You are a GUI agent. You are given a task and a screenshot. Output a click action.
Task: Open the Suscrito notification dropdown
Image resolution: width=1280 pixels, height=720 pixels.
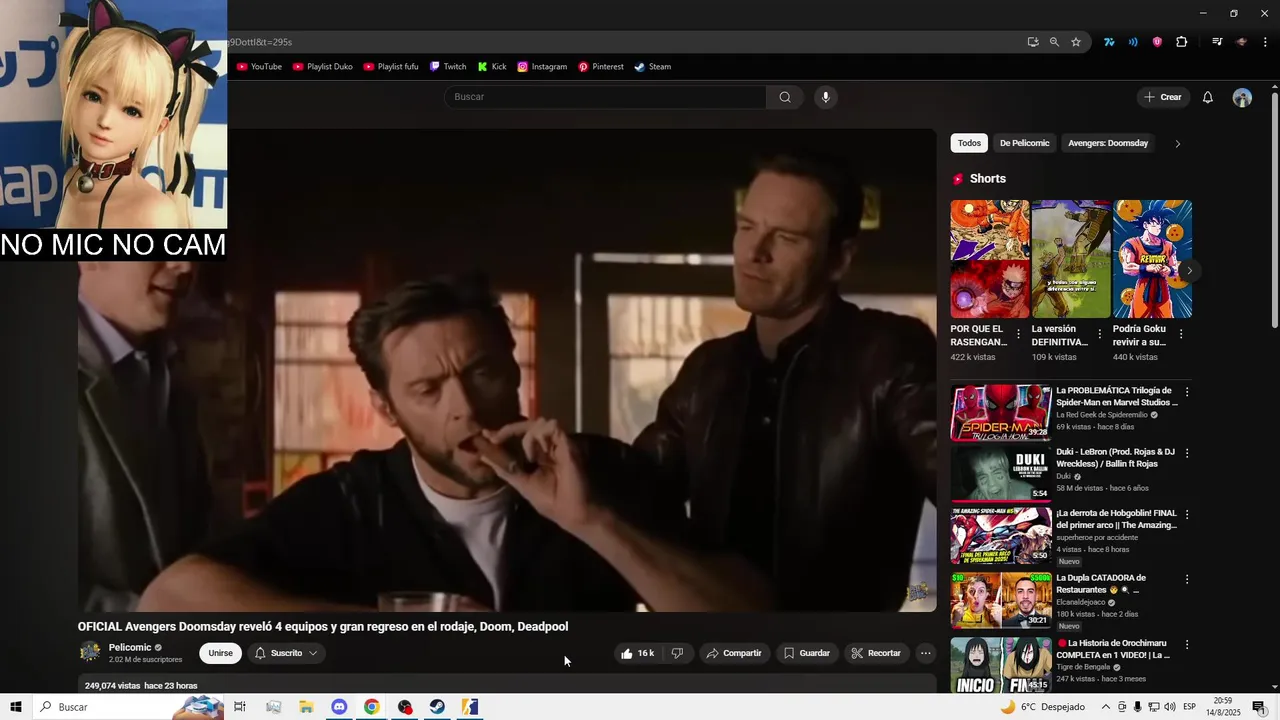click(x=286, y=653)
